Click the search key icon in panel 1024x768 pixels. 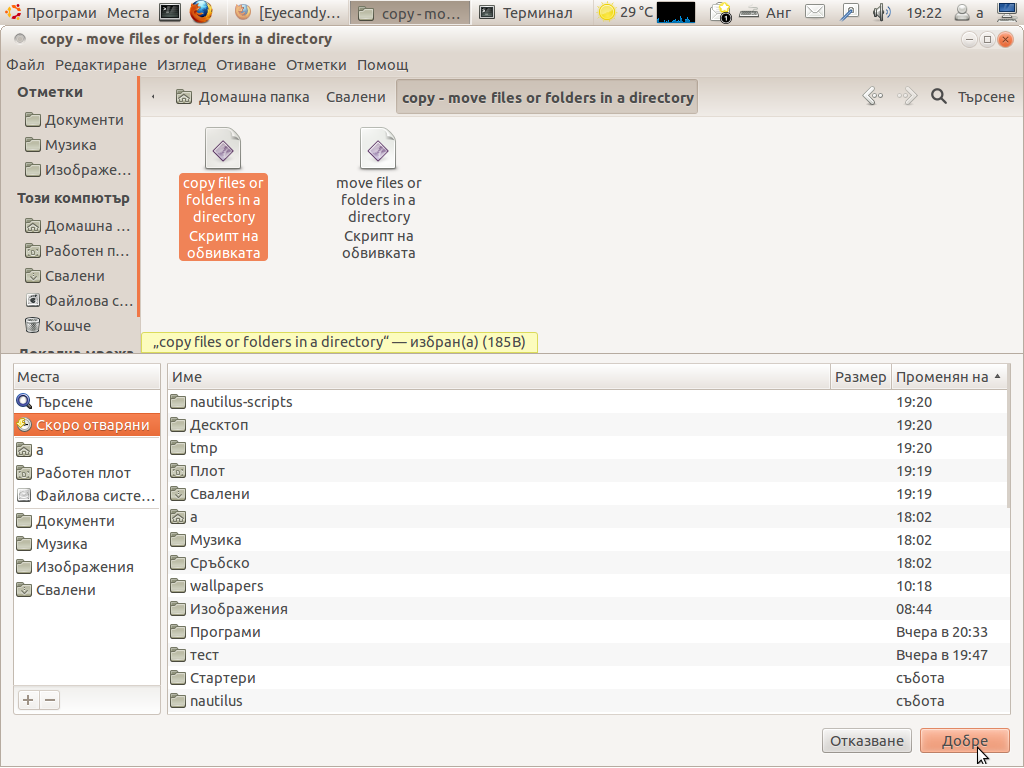coord(849,12)
